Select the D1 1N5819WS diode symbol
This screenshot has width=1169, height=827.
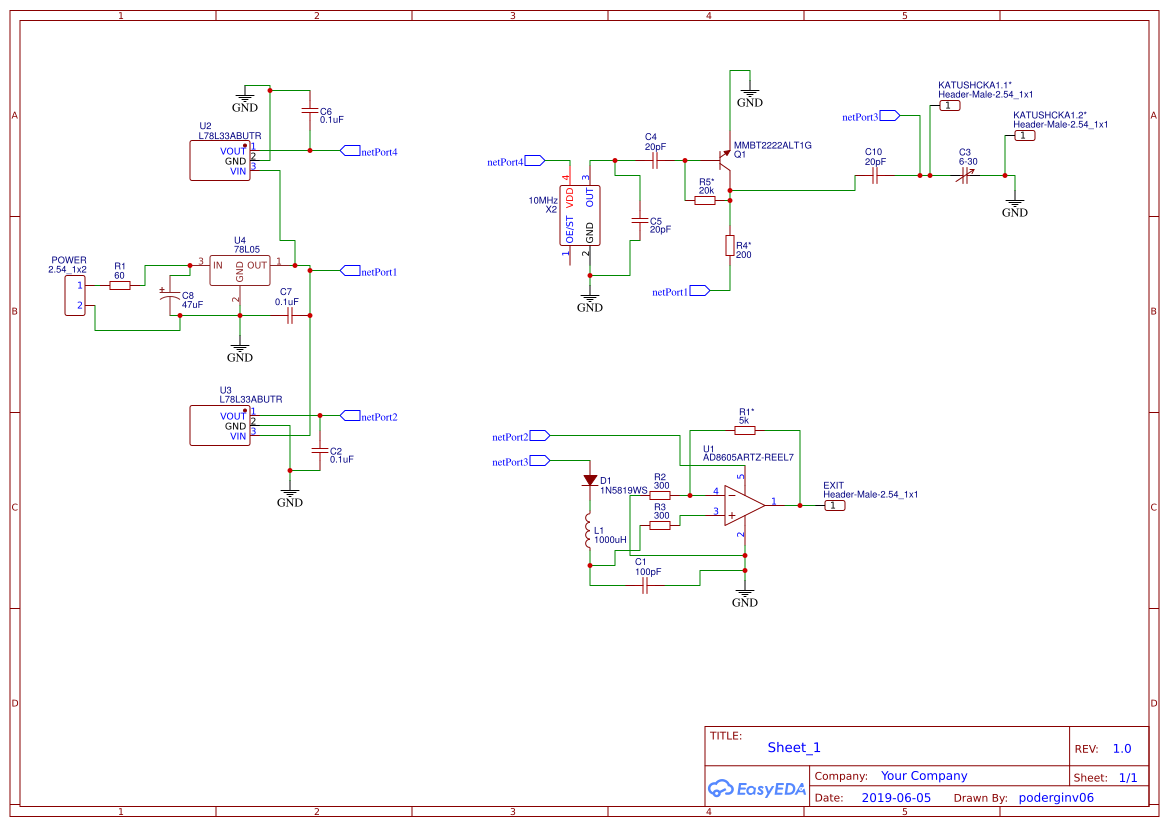590,481
